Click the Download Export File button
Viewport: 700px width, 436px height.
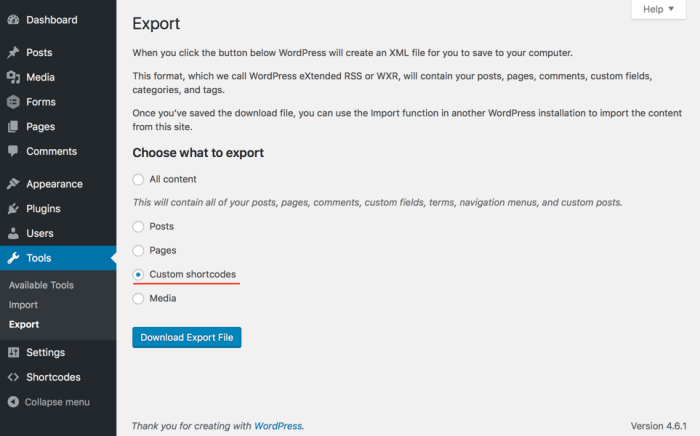coord(187,337)
